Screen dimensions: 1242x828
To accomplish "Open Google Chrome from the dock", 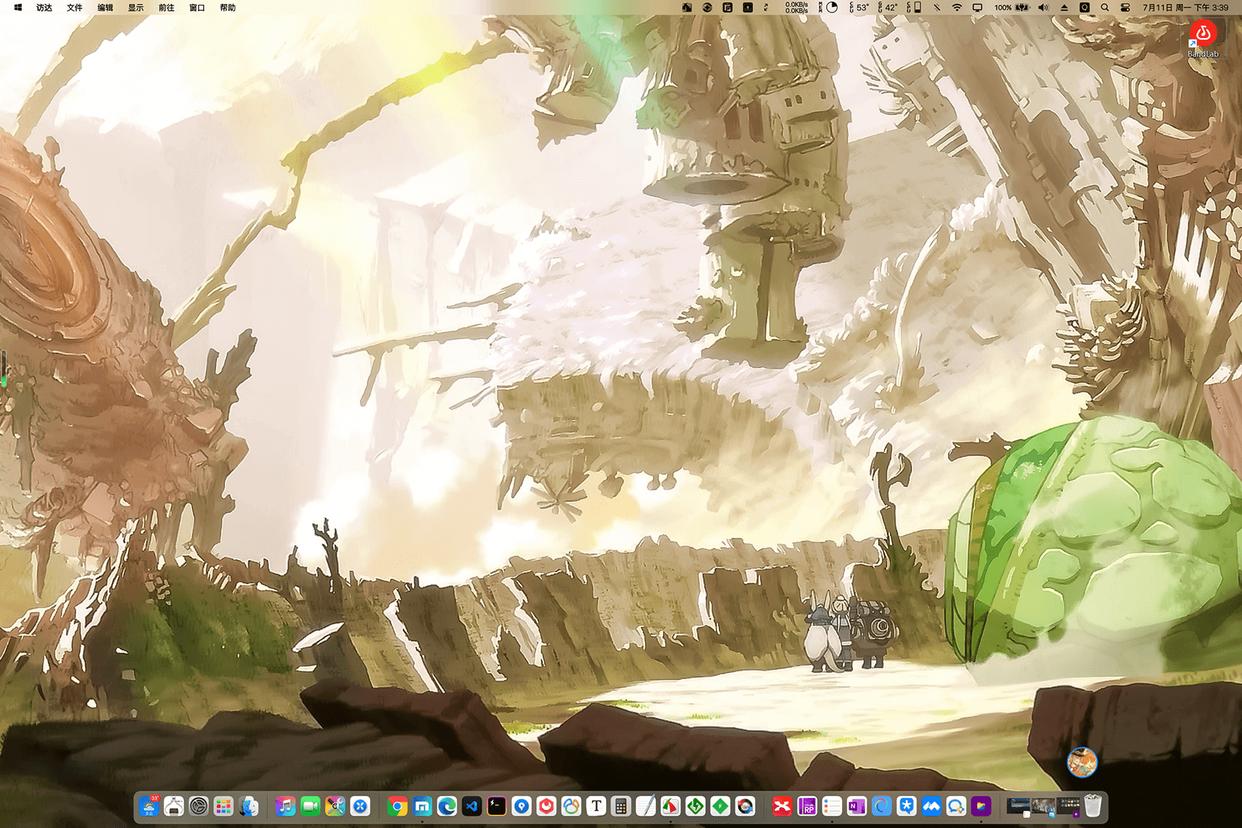I will tap(398, 806).
